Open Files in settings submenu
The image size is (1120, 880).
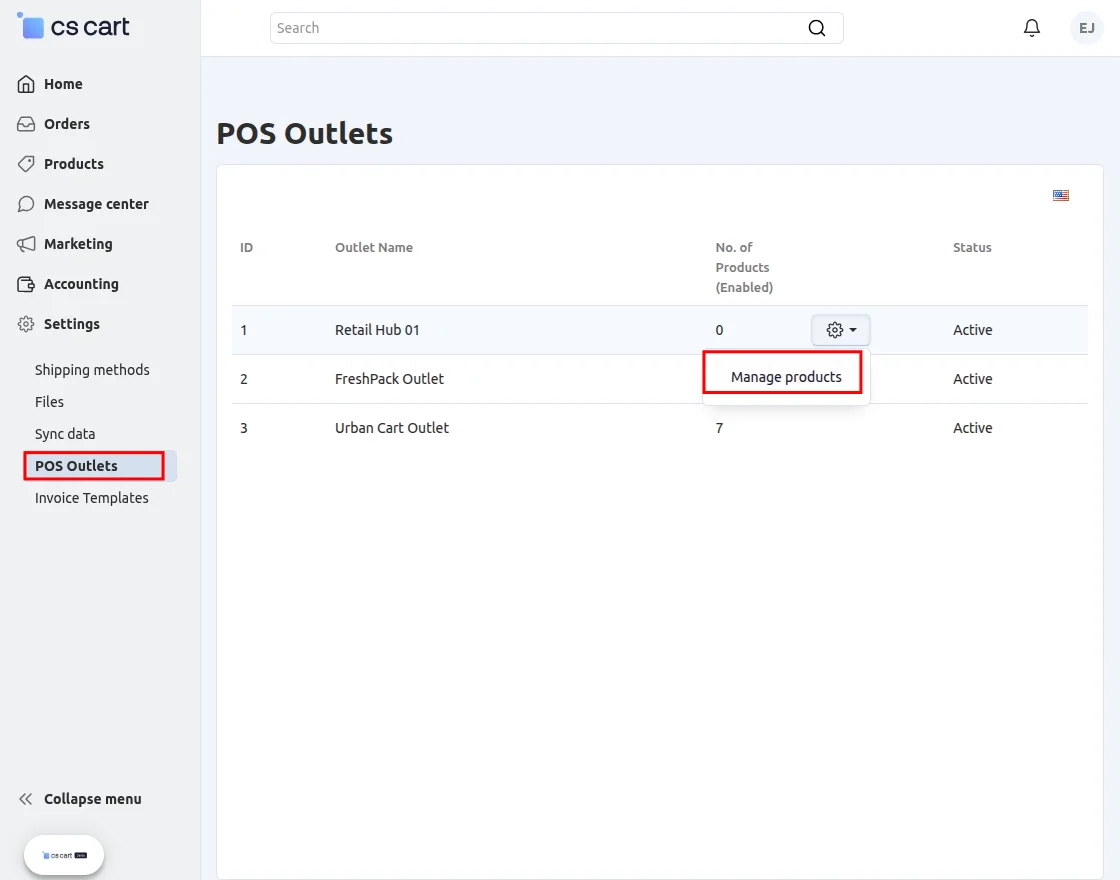(49, 402)
